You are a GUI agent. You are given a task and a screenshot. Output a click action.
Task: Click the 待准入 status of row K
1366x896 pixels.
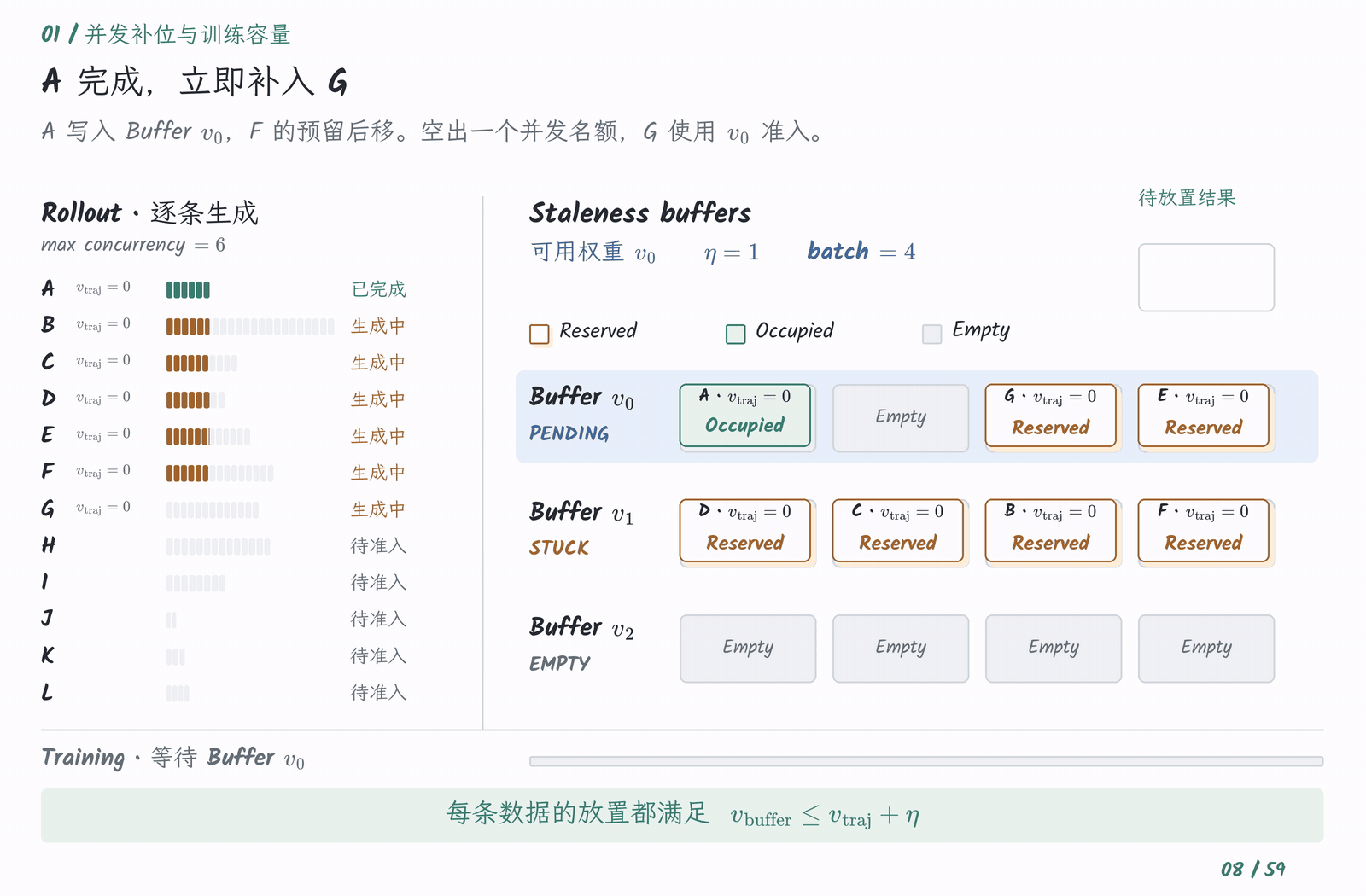(378, 656)
